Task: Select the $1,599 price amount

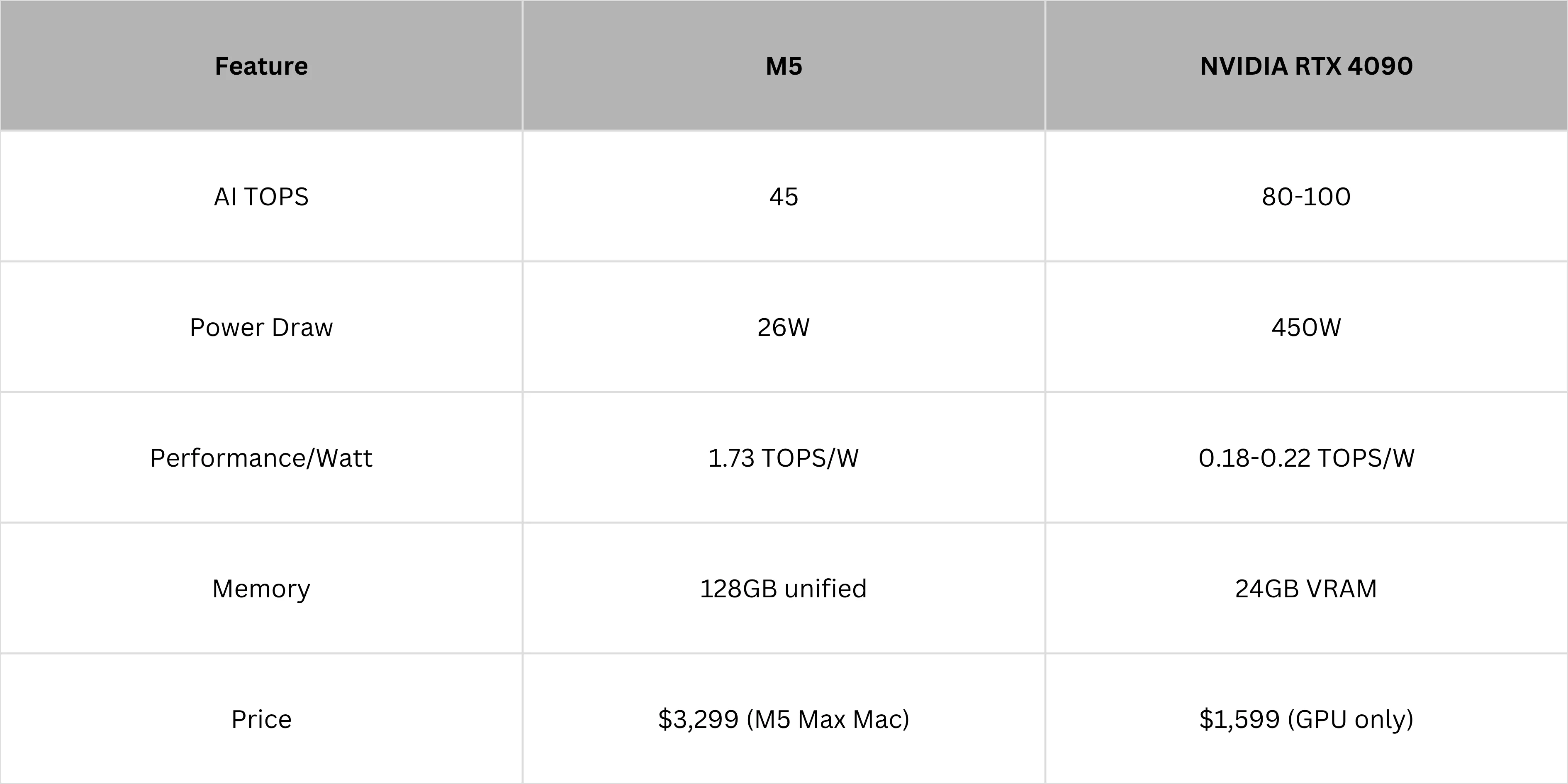Action: pos(1239,719)
